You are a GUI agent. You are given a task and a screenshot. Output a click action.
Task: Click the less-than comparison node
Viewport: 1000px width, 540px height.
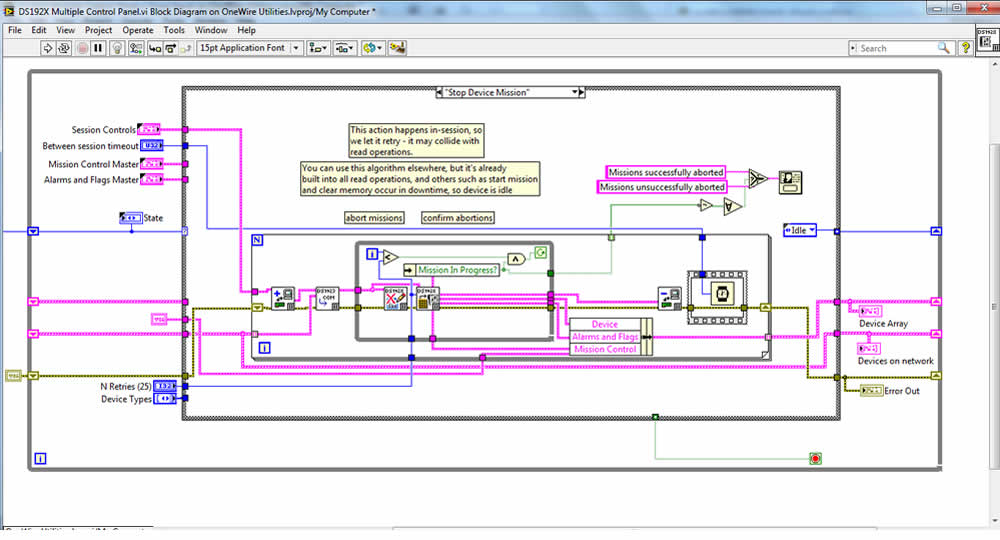click(390, 257)
